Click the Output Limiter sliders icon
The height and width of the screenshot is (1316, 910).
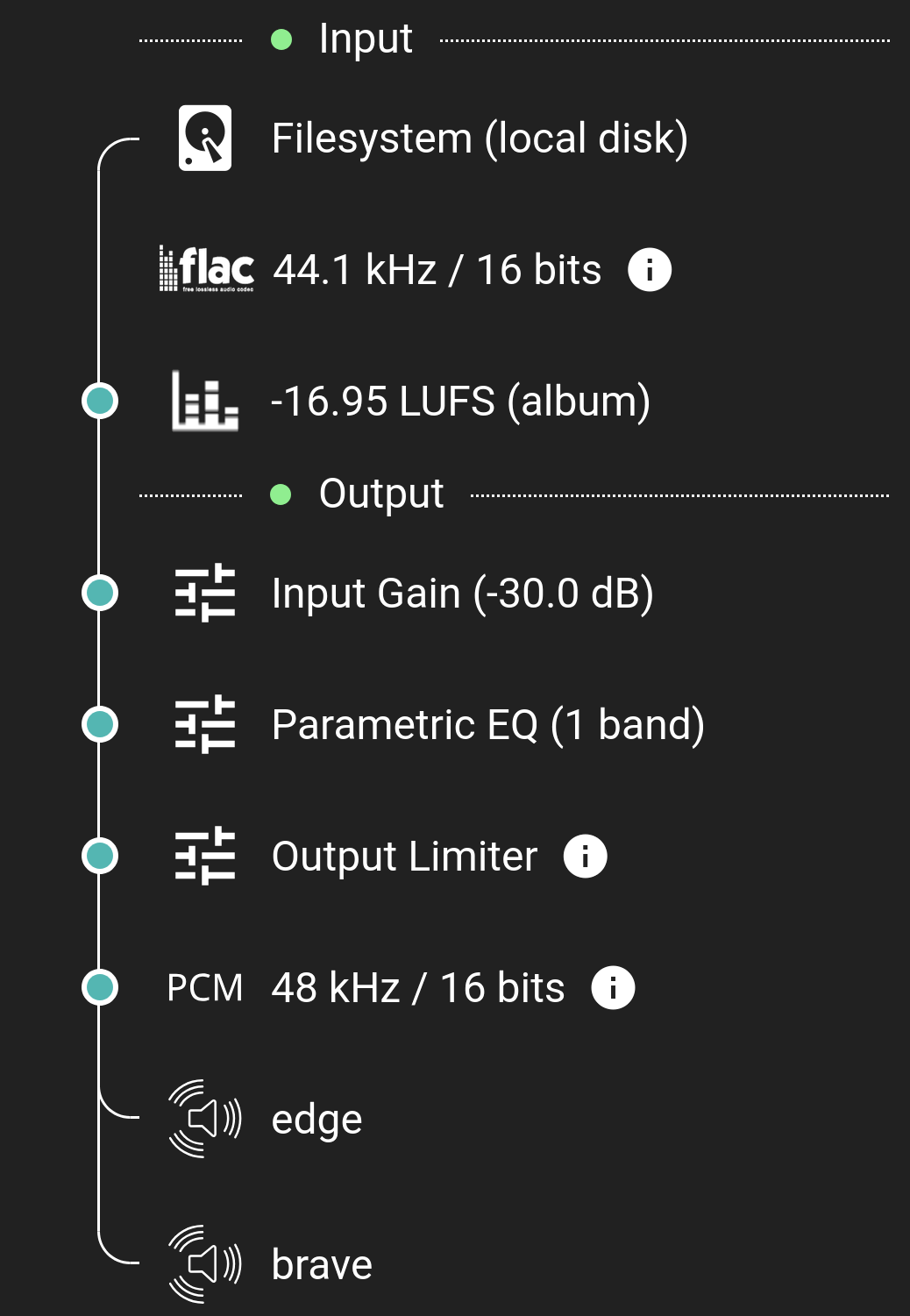[x=205, y=856]
